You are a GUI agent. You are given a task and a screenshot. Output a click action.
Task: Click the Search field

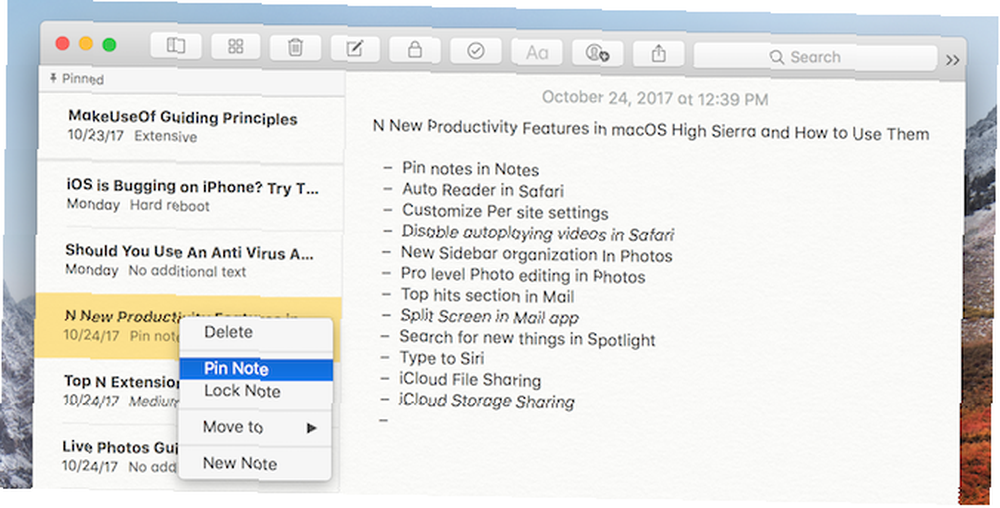coord(815,57)
